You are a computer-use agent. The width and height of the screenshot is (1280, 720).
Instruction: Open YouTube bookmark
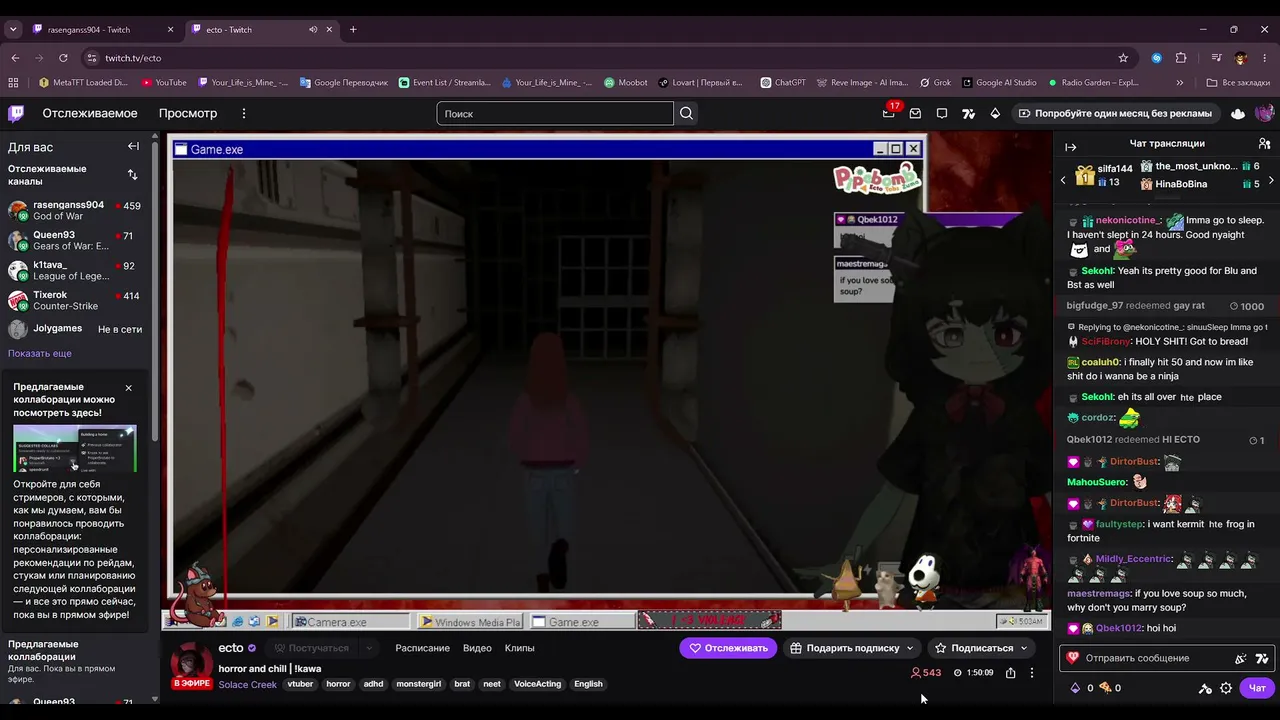click(164, 83)
